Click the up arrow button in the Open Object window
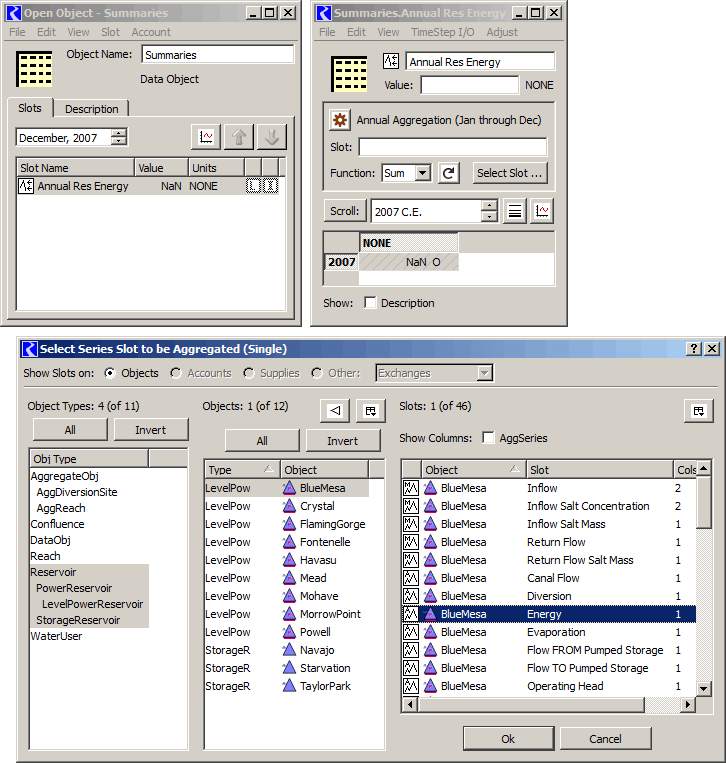 pos(239,137)
